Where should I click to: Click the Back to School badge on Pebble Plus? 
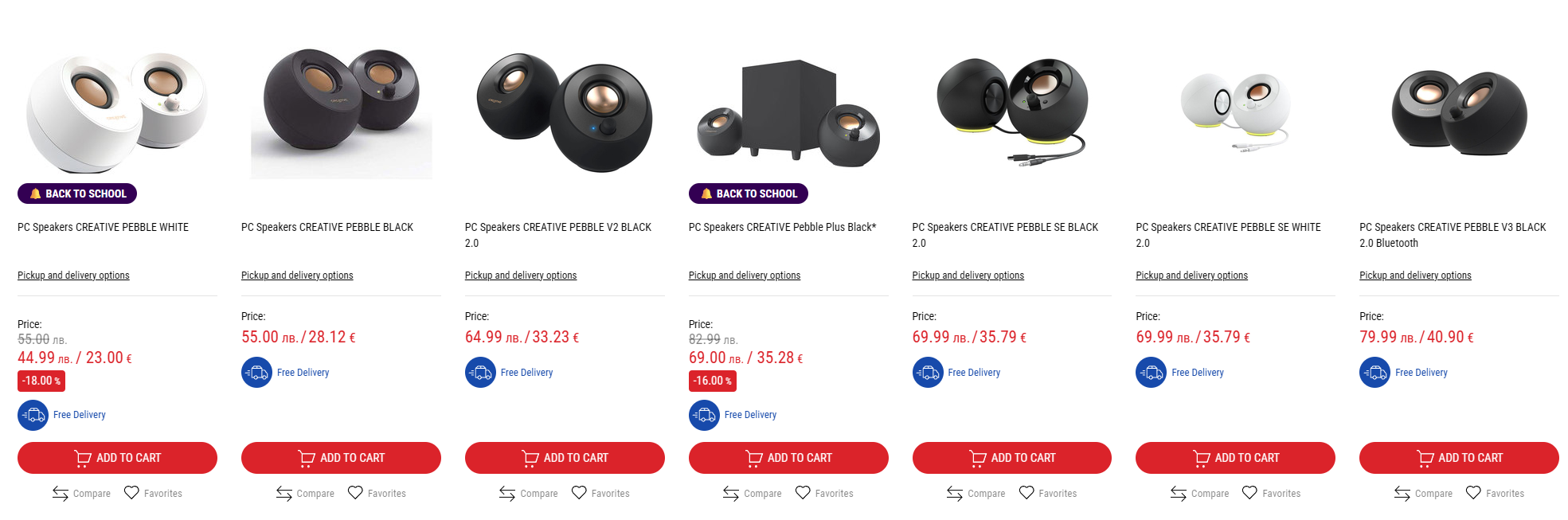coord(749,194)
